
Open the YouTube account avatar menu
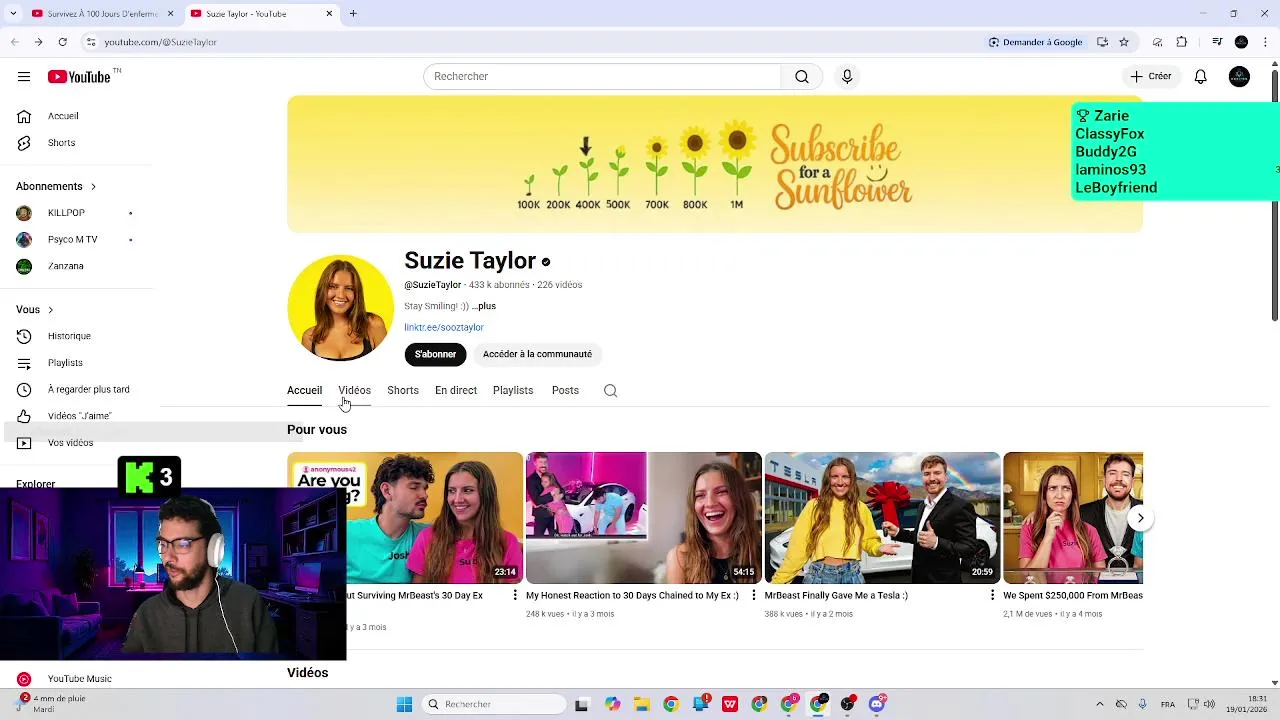pos(1239,77)
